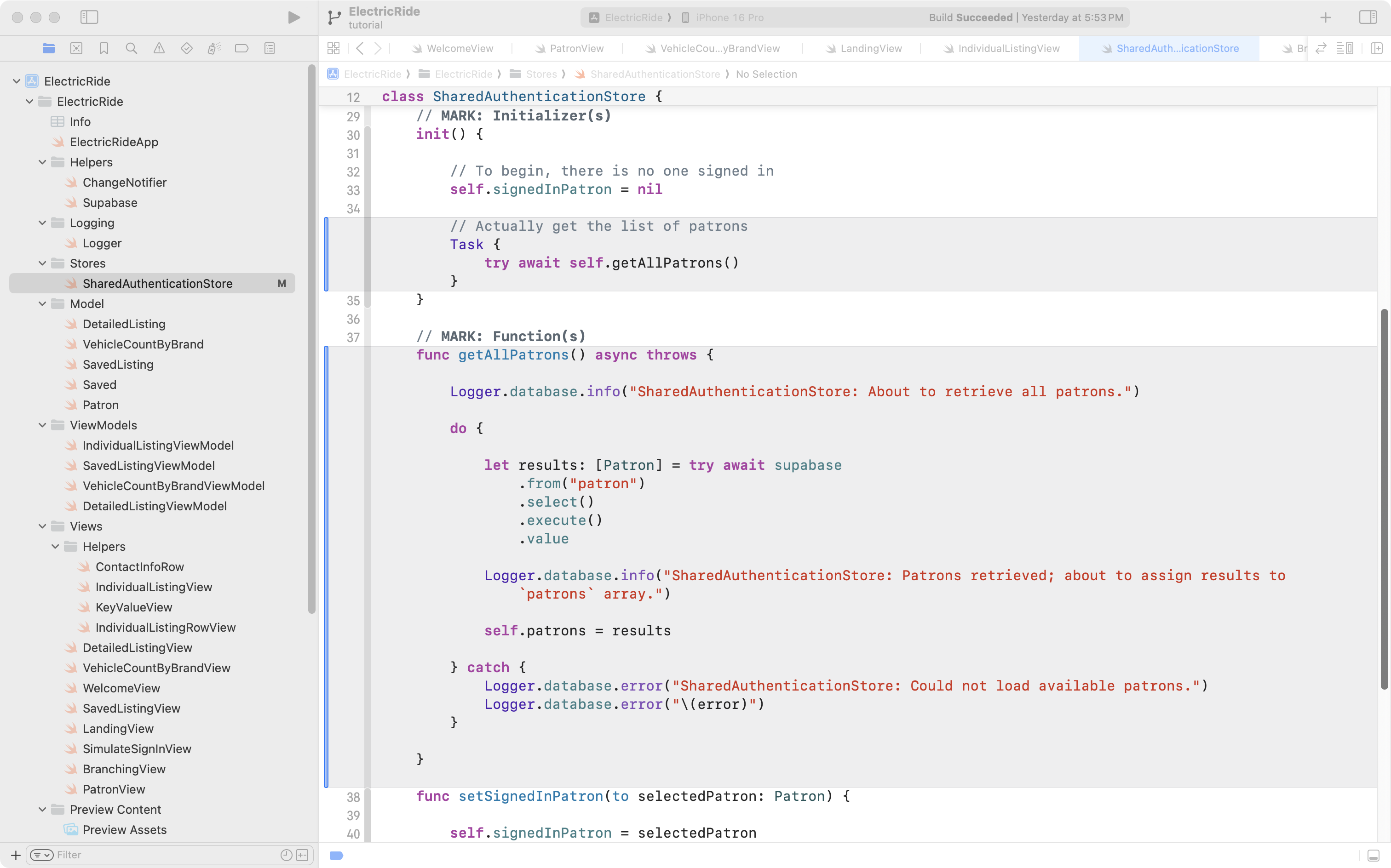Viewport: 1391px width, 868px height.
Task: Open the Report navigator icon
Action: 270,48
